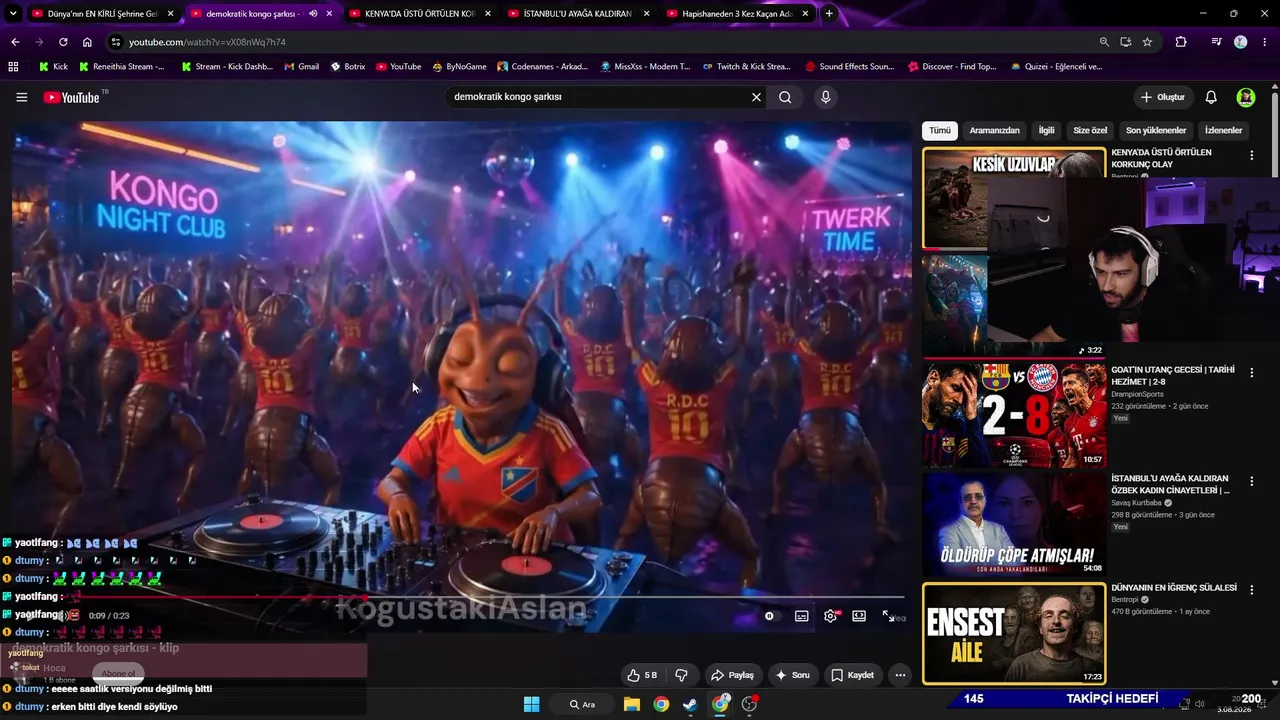1280x720 pixels.
Task: Select the Tümü filter chip
Action: [x=940, y=131]
